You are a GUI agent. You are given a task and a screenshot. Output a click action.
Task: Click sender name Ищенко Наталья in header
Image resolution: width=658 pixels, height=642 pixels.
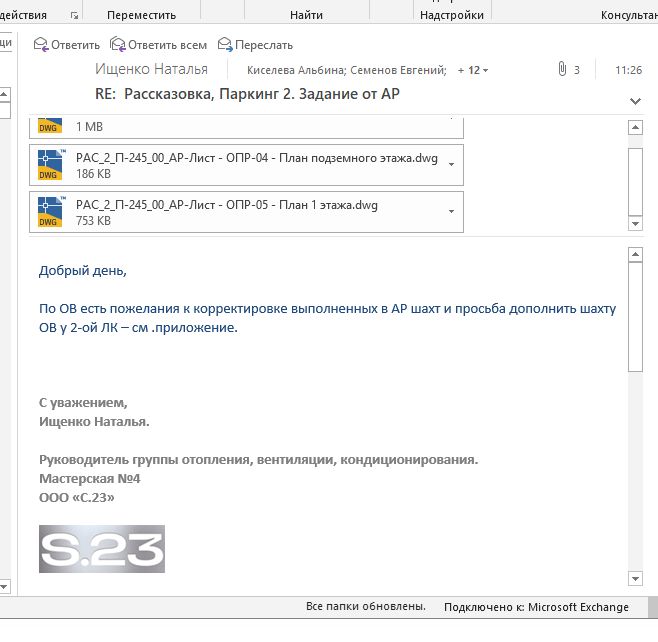tap(151, 69)
